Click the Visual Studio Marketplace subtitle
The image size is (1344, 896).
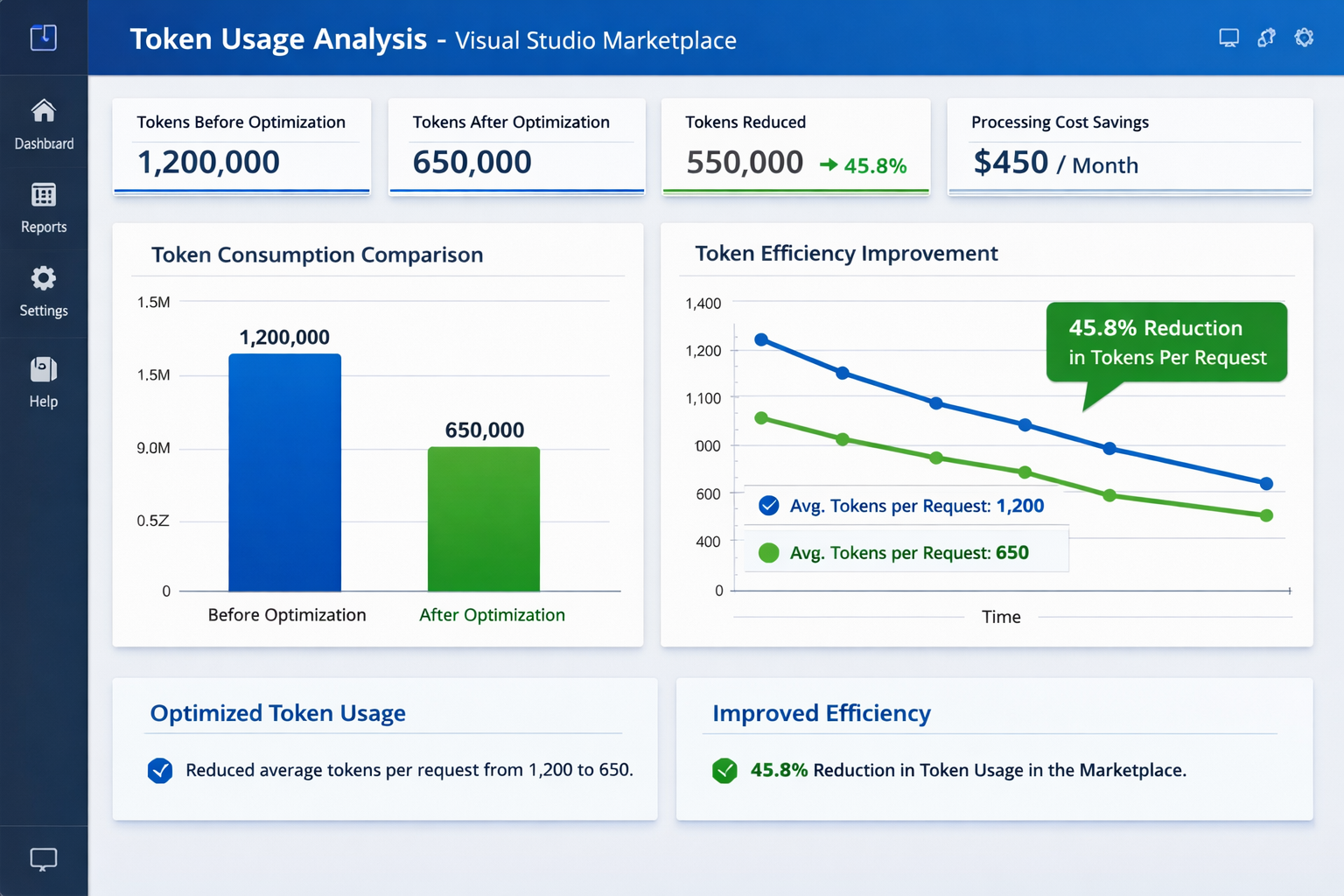(596, 40)
